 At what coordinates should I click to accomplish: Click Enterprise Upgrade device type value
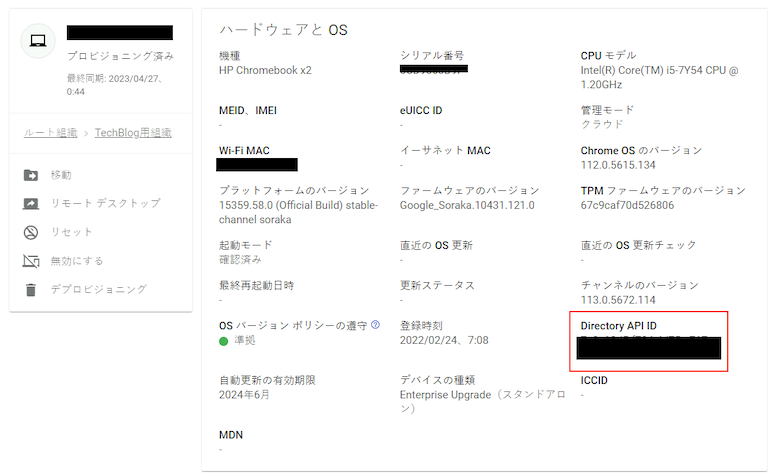click(482, 402)
